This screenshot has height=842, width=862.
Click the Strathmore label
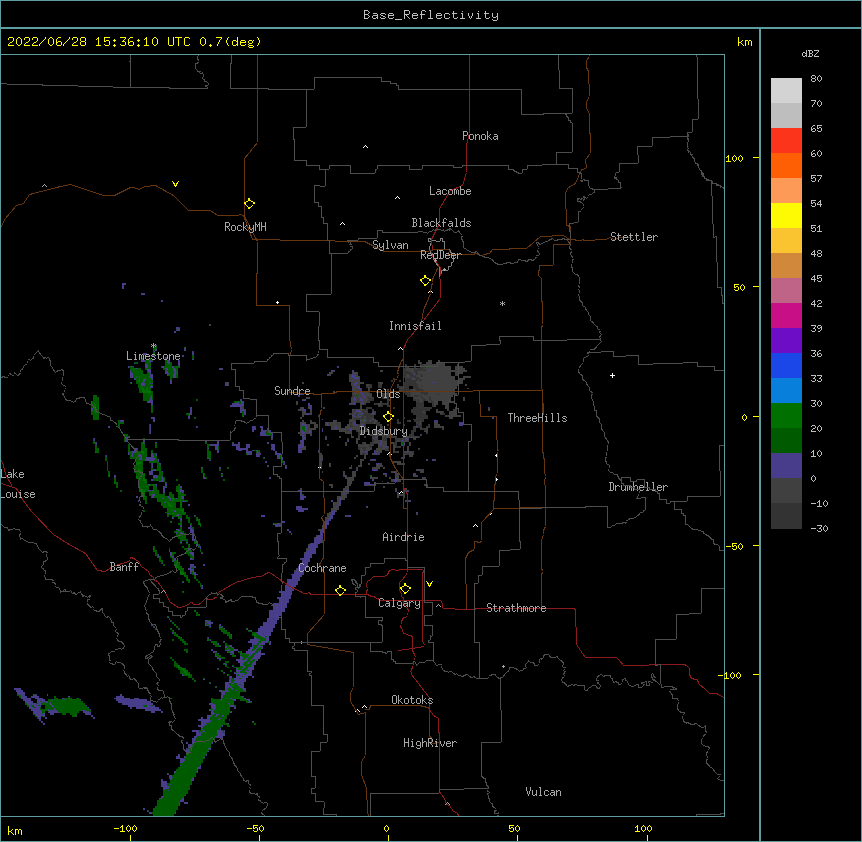tap(516, 608)
